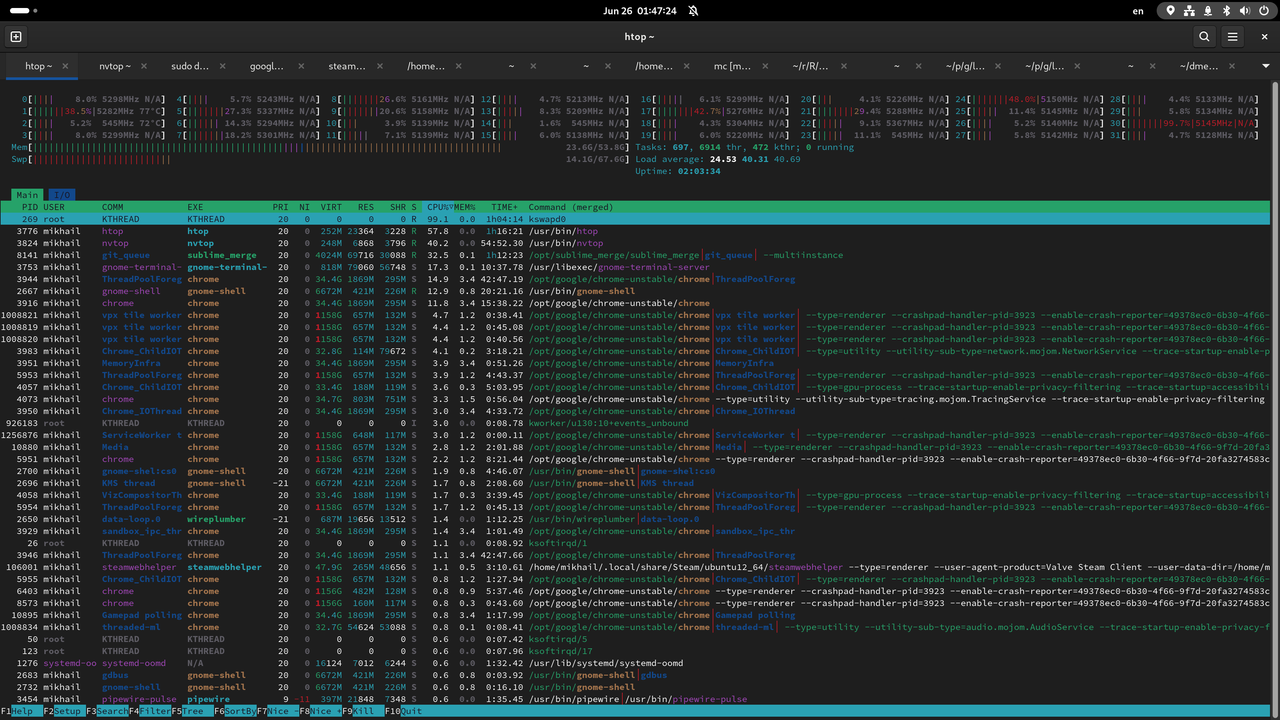This screenshot has height=720, width=1280.
Task: Select htop's I/O screen tab
Action: [x=60, y=195]
